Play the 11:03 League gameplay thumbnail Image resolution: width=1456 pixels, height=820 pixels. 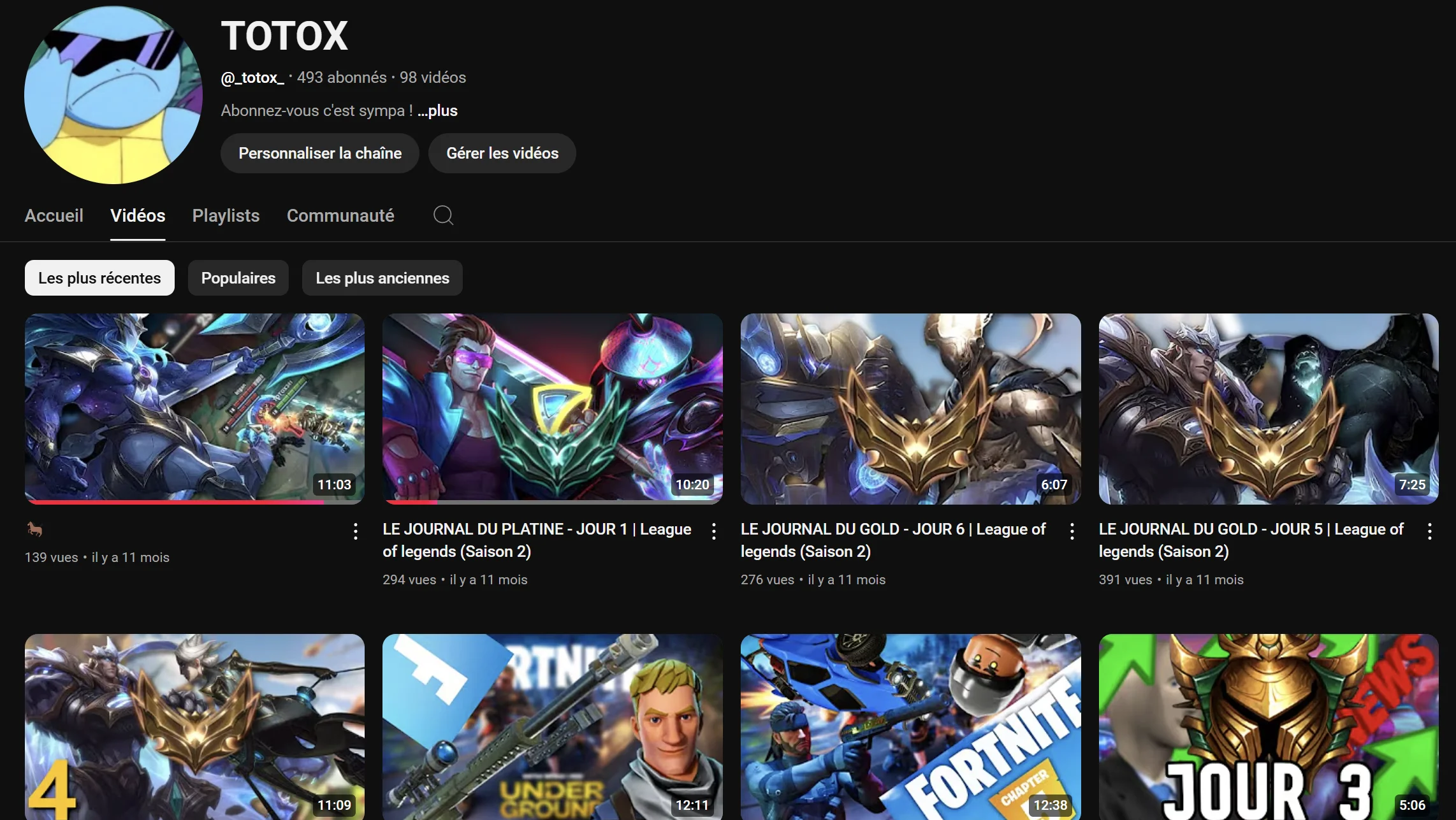[194, 408]
